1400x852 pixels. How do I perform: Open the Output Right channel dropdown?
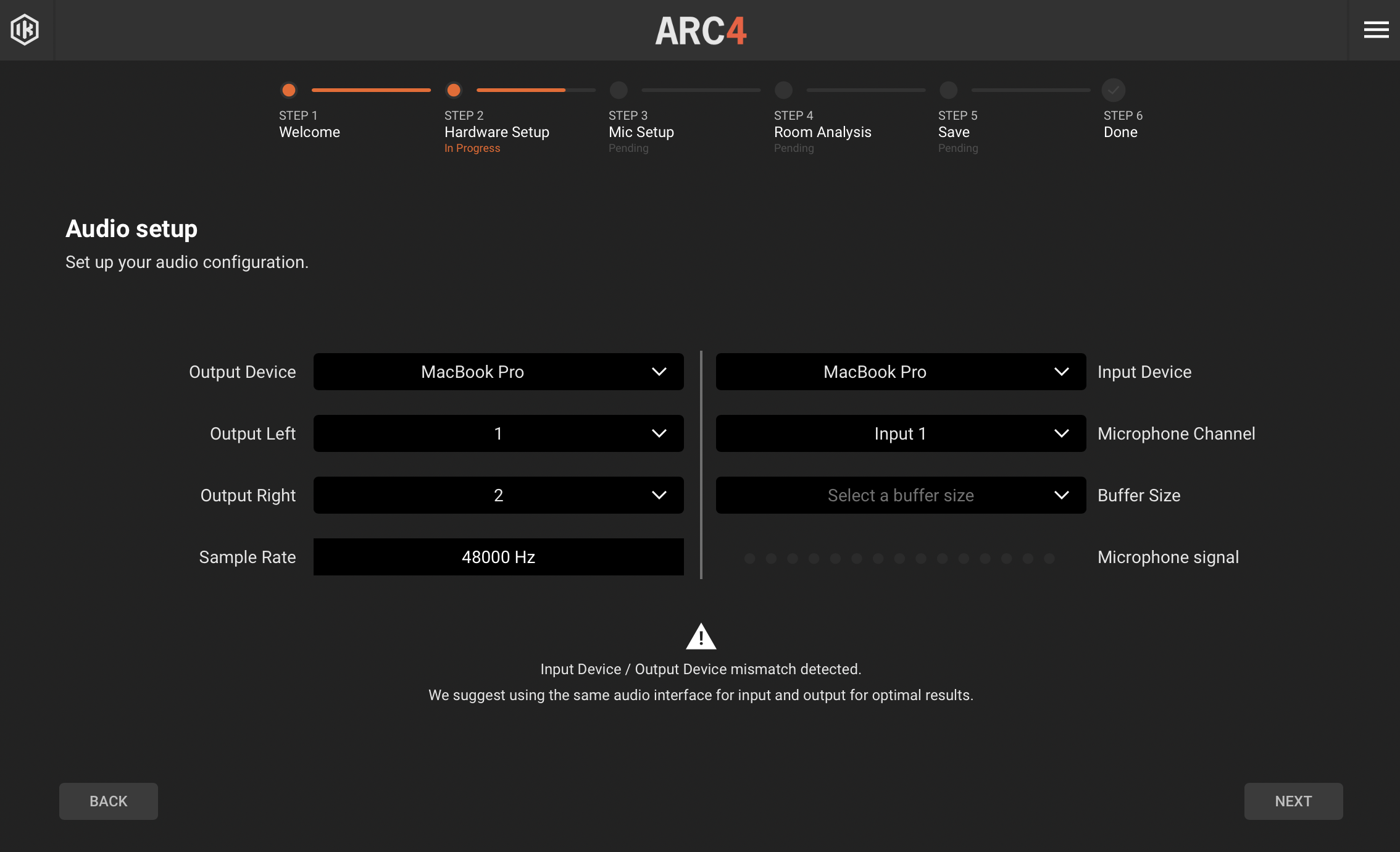pos(498,495)
